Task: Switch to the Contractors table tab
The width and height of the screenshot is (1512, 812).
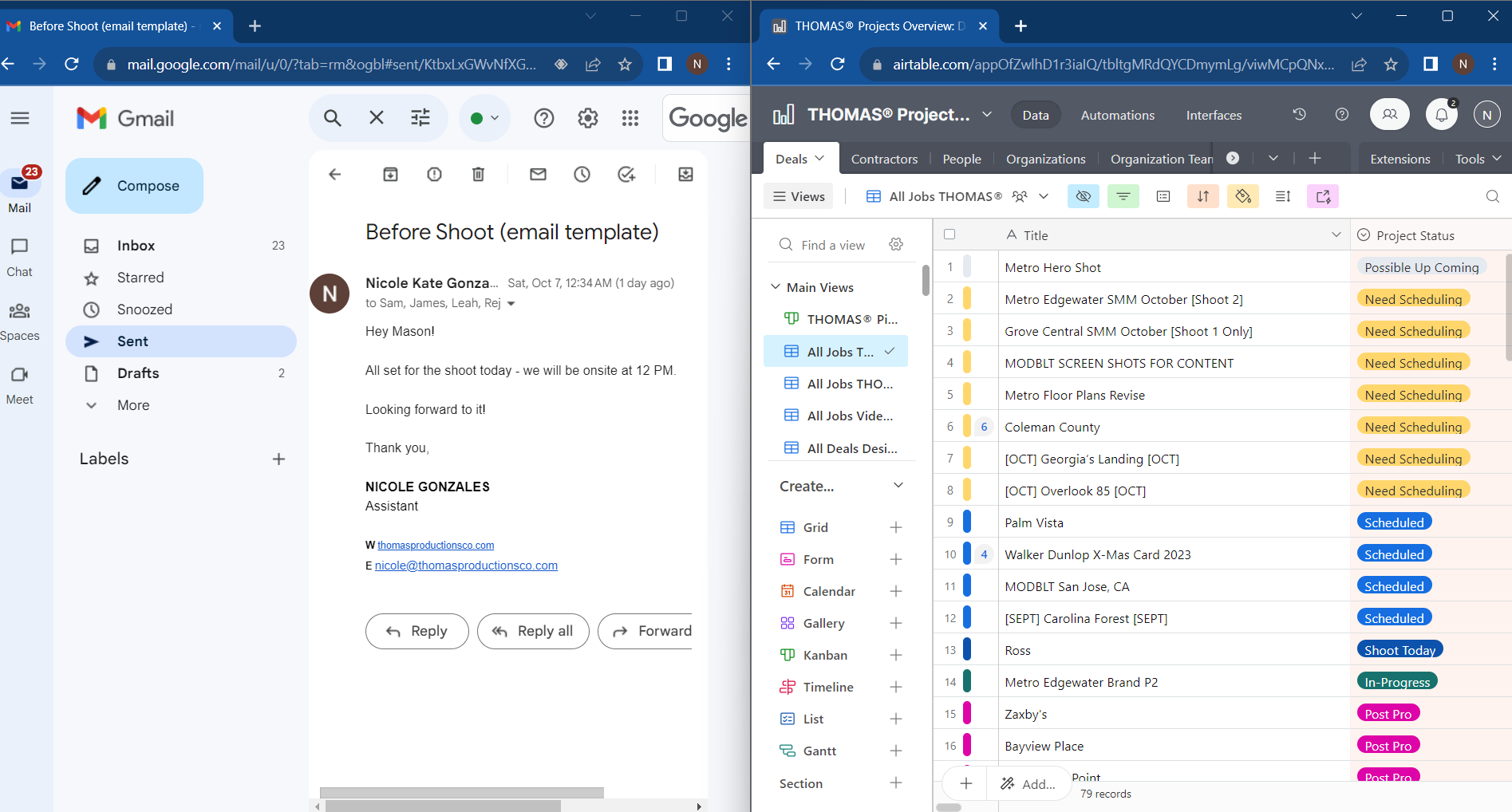Action: point(884,159)
